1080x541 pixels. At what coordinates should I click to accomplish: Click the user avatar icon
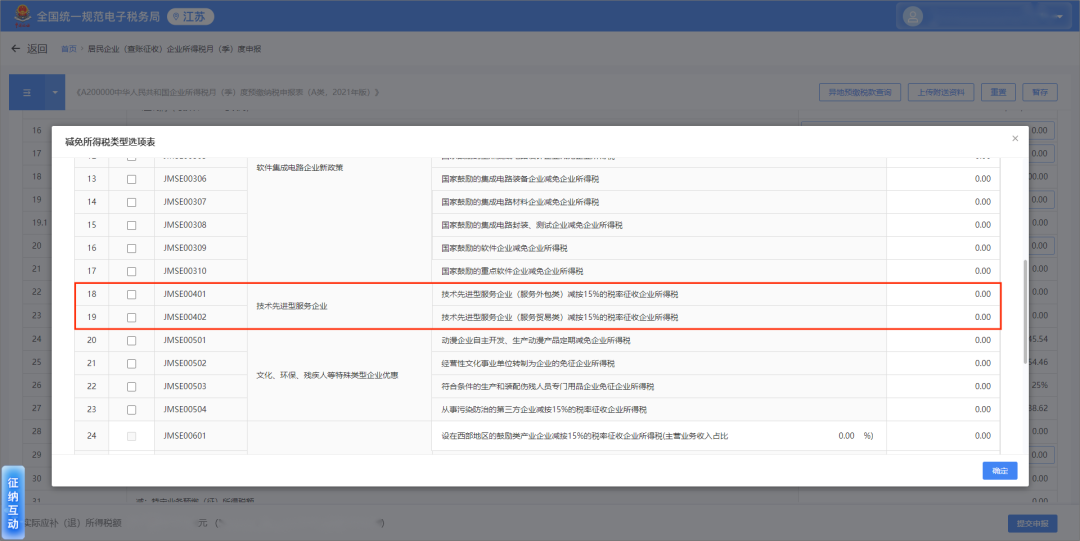point(915,16)
